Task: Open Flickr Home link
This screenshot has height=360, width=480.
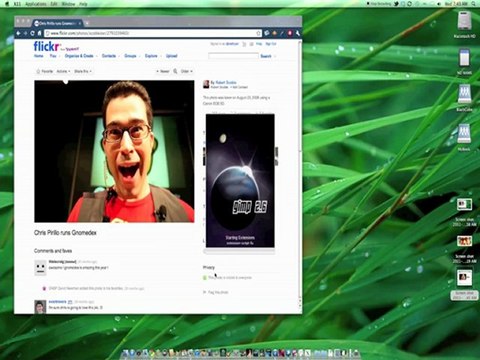Action: pyautogui.click(x=39, y=56)
